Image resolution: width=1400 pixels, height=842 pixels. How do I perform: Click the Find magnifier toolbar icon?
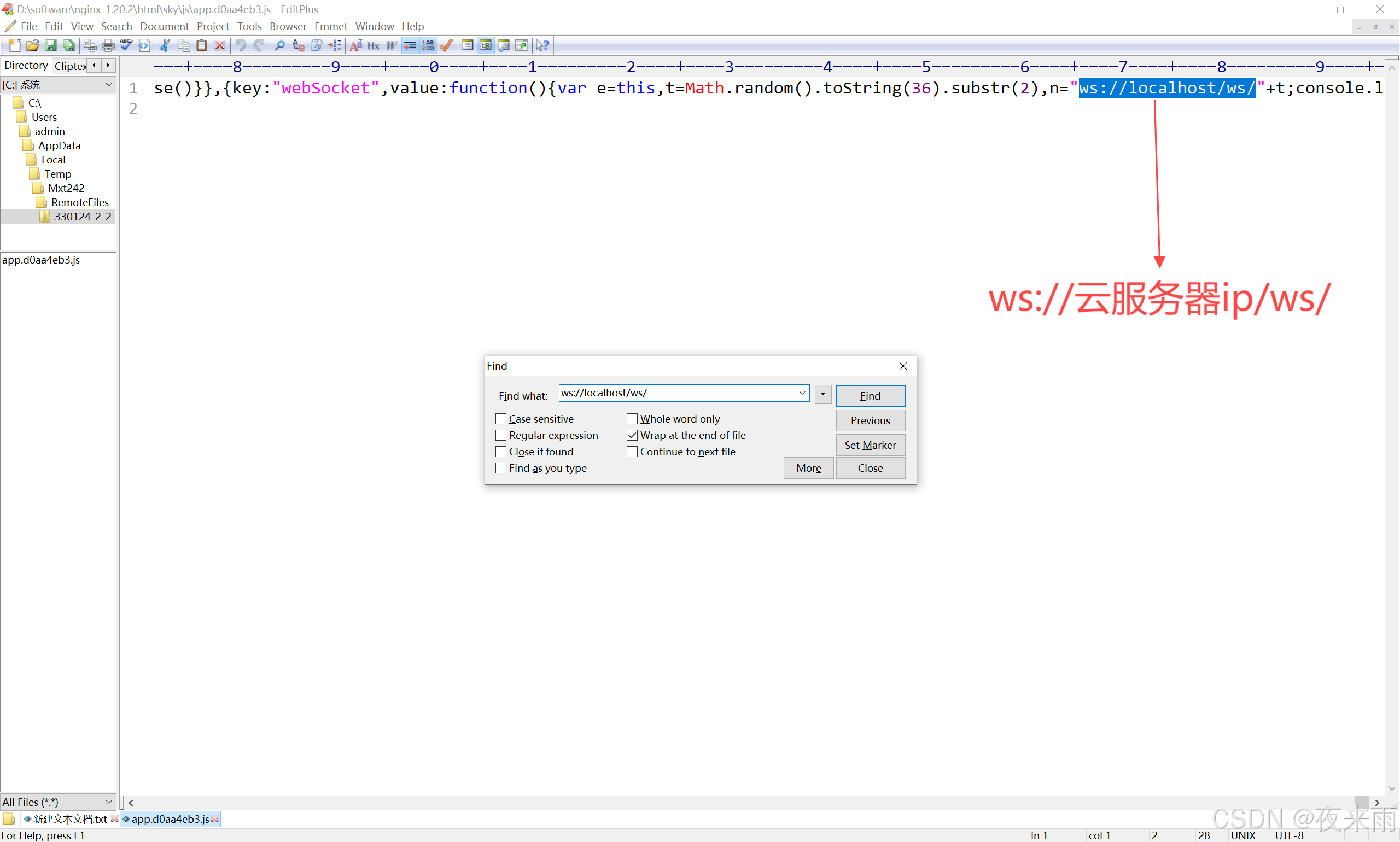280,45
